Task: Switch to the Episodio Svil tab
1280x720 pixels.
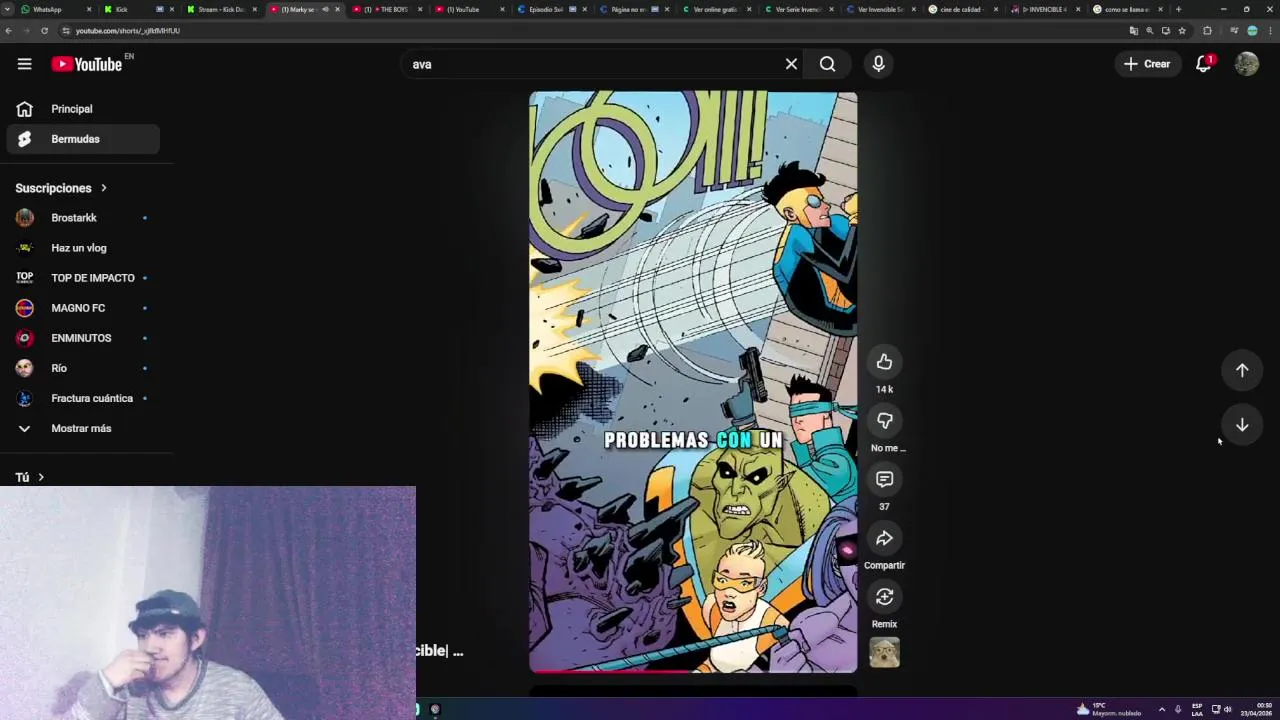Action: point(551,9)
